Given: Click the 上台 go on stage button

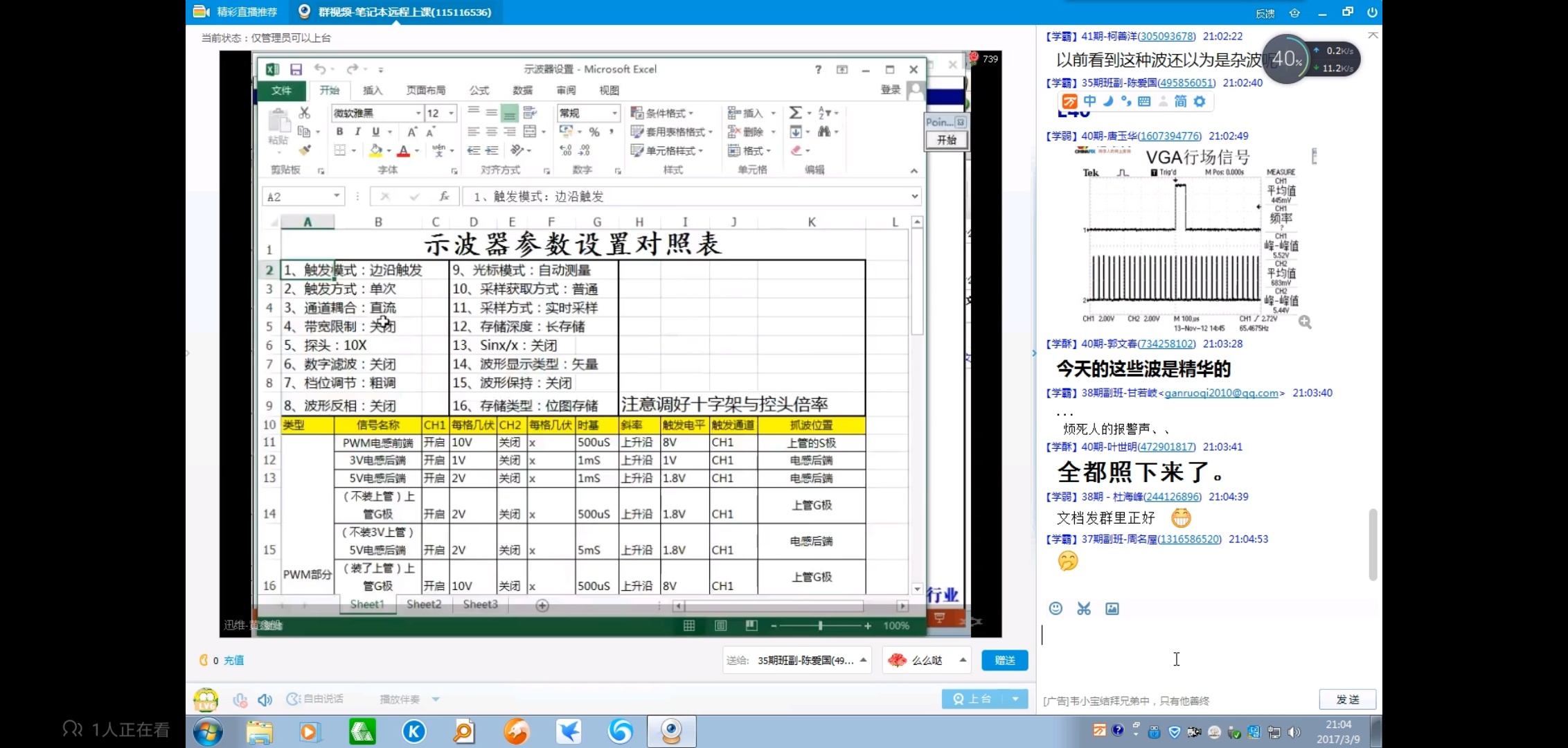Looking at the screenshot, I should (972, 699).
